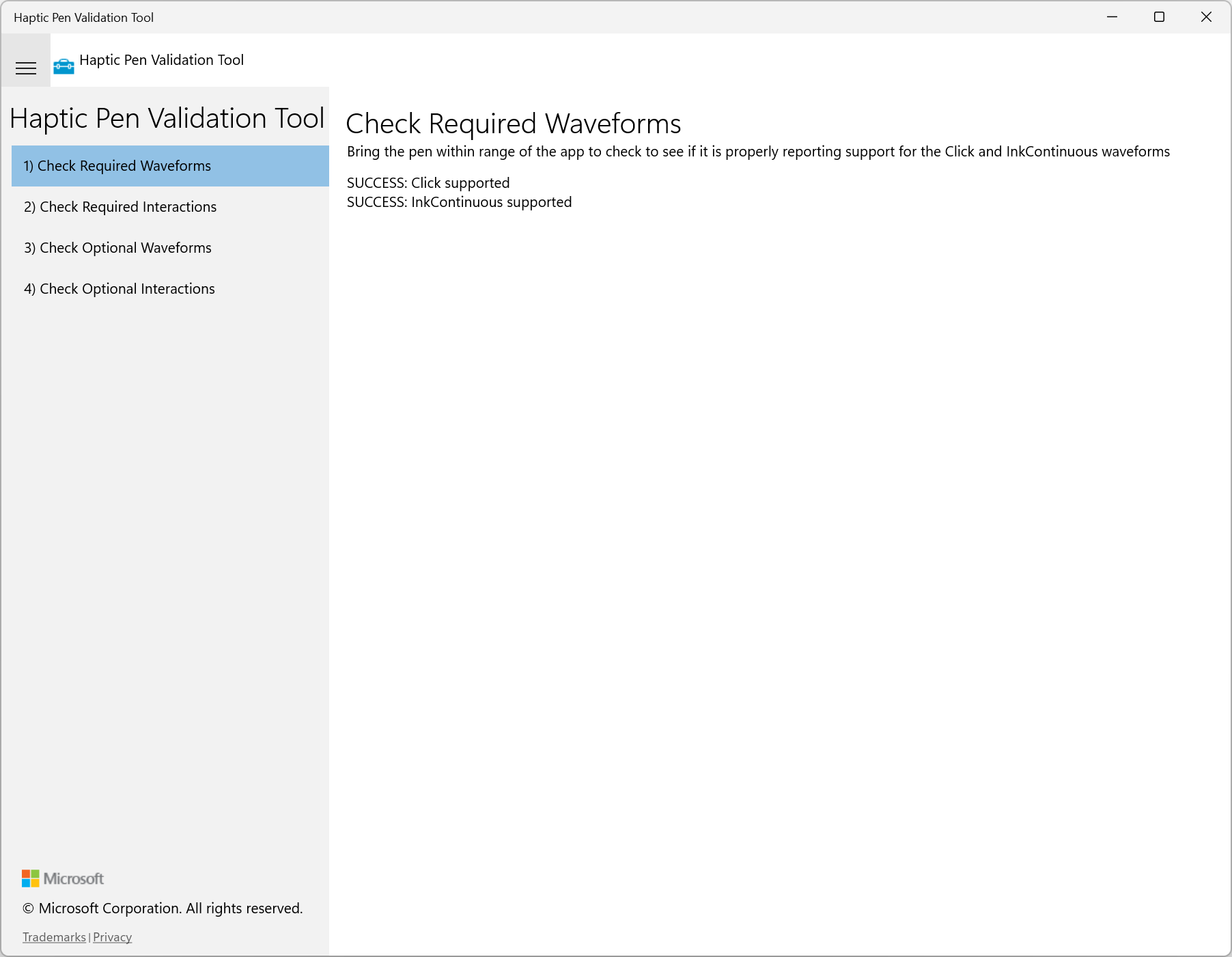Switch to 4) Check Optional Interactions
This screenshot has height=957, width=1232.
(x=170, y=289)
